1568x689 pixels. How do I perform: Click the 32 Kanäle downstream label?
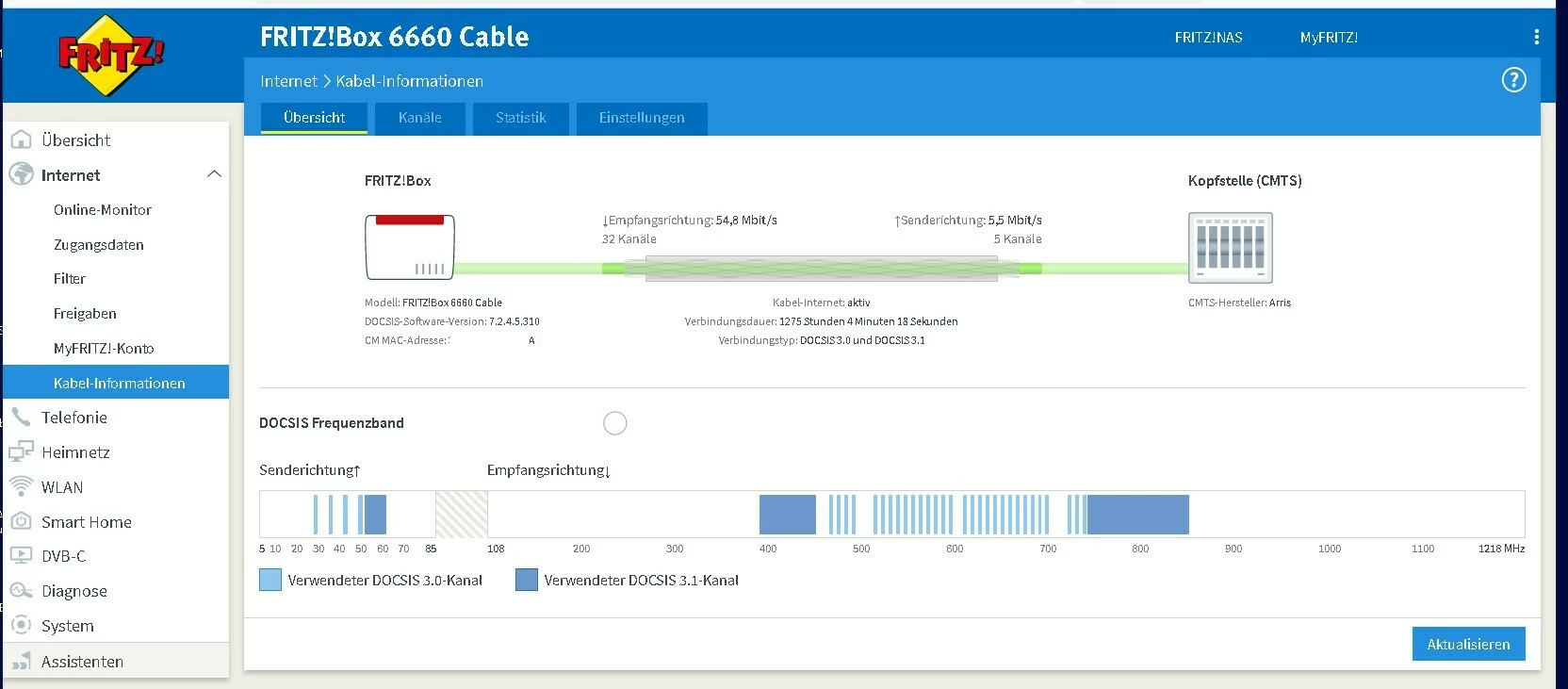(x=629, y=239)
